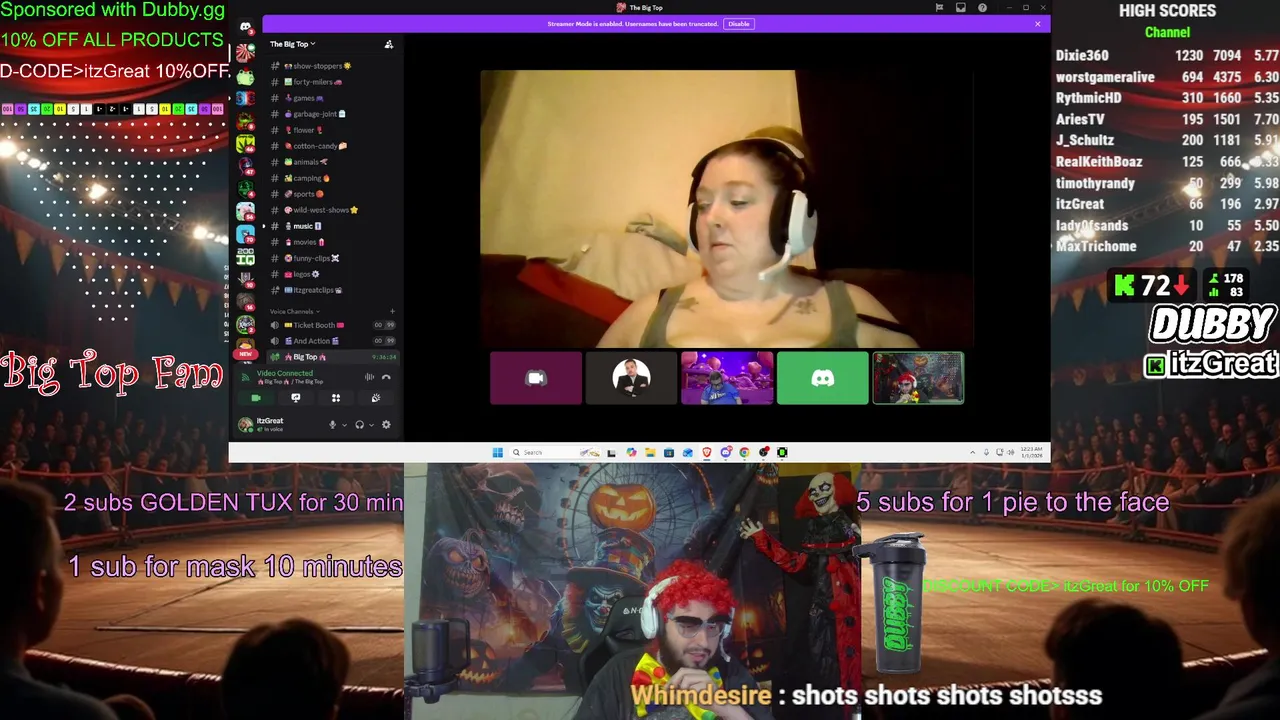The height and width of the screenshot is (720, 1280).
Task: Select the man-in-suit avatar participant tile
Action: [x=631, y=378]
